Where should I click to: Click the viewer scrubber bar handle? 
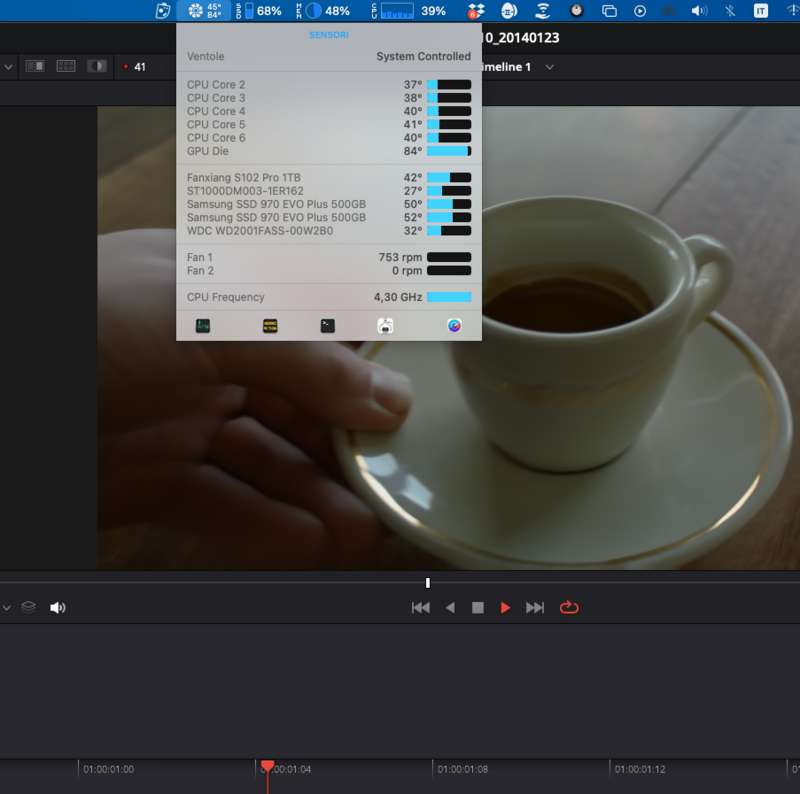(x=427, y=582)
